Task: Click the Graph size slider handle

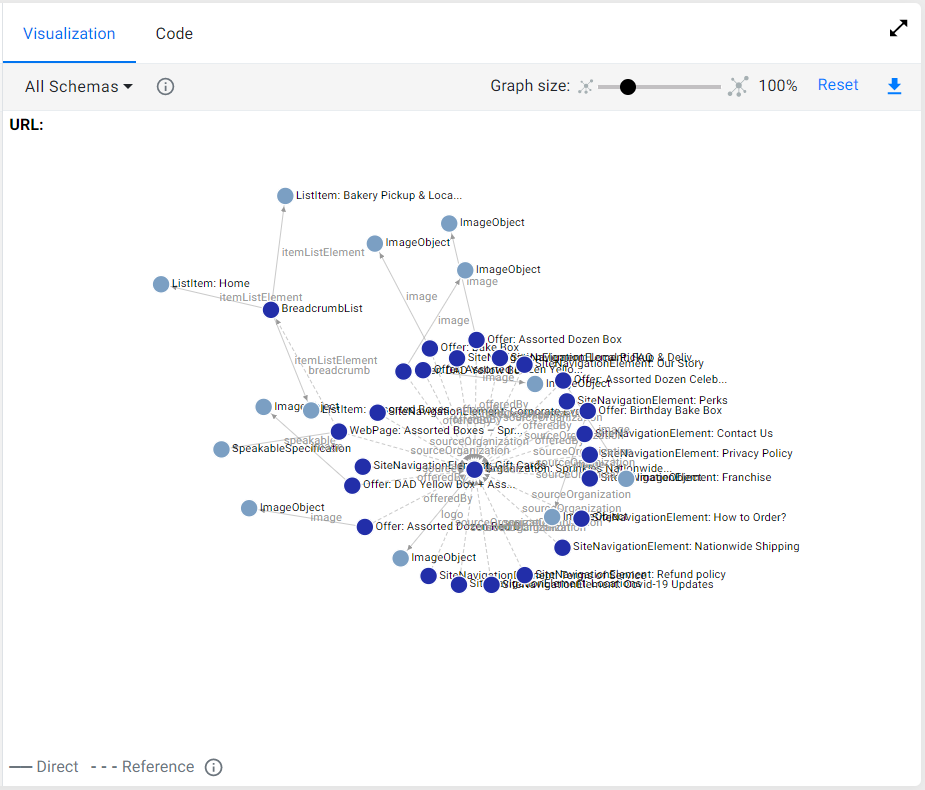Action: [x=628, y=87]
